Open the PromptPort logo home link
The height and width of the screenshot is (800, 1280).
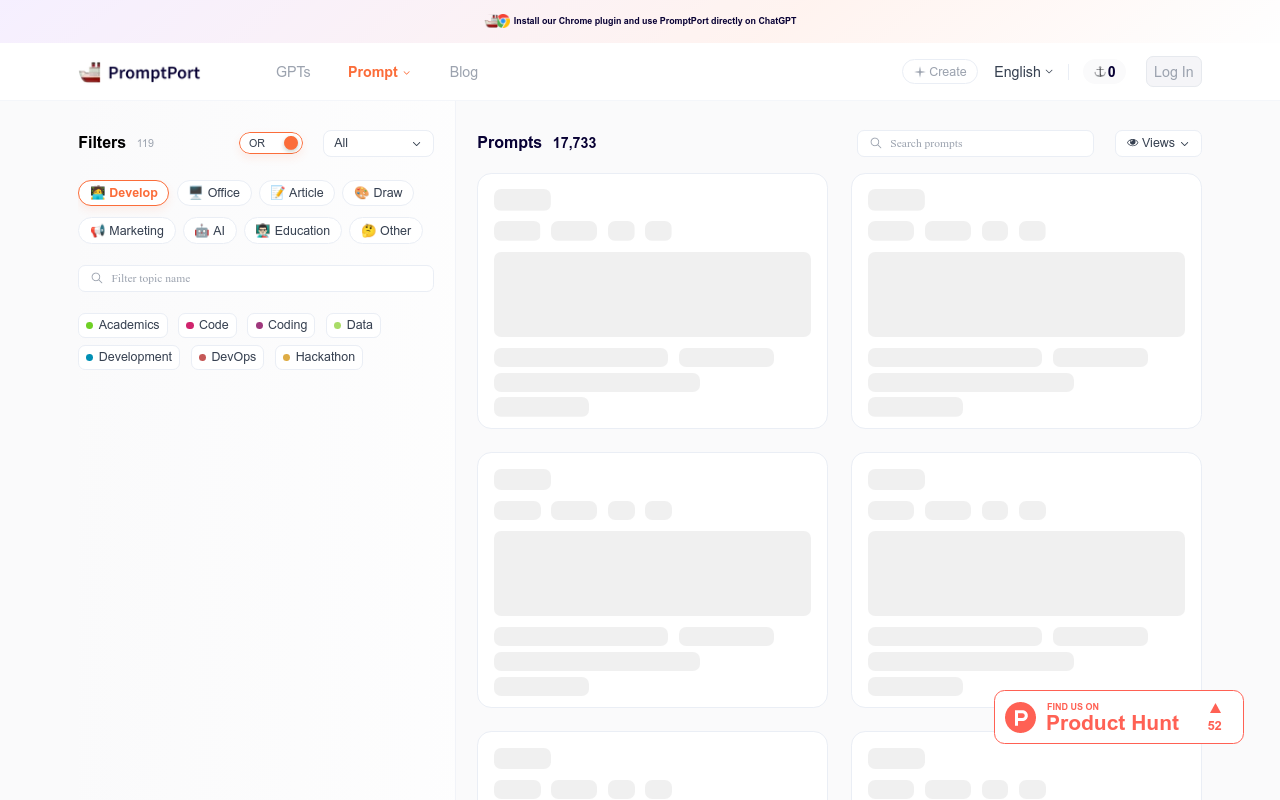point(139,72)
